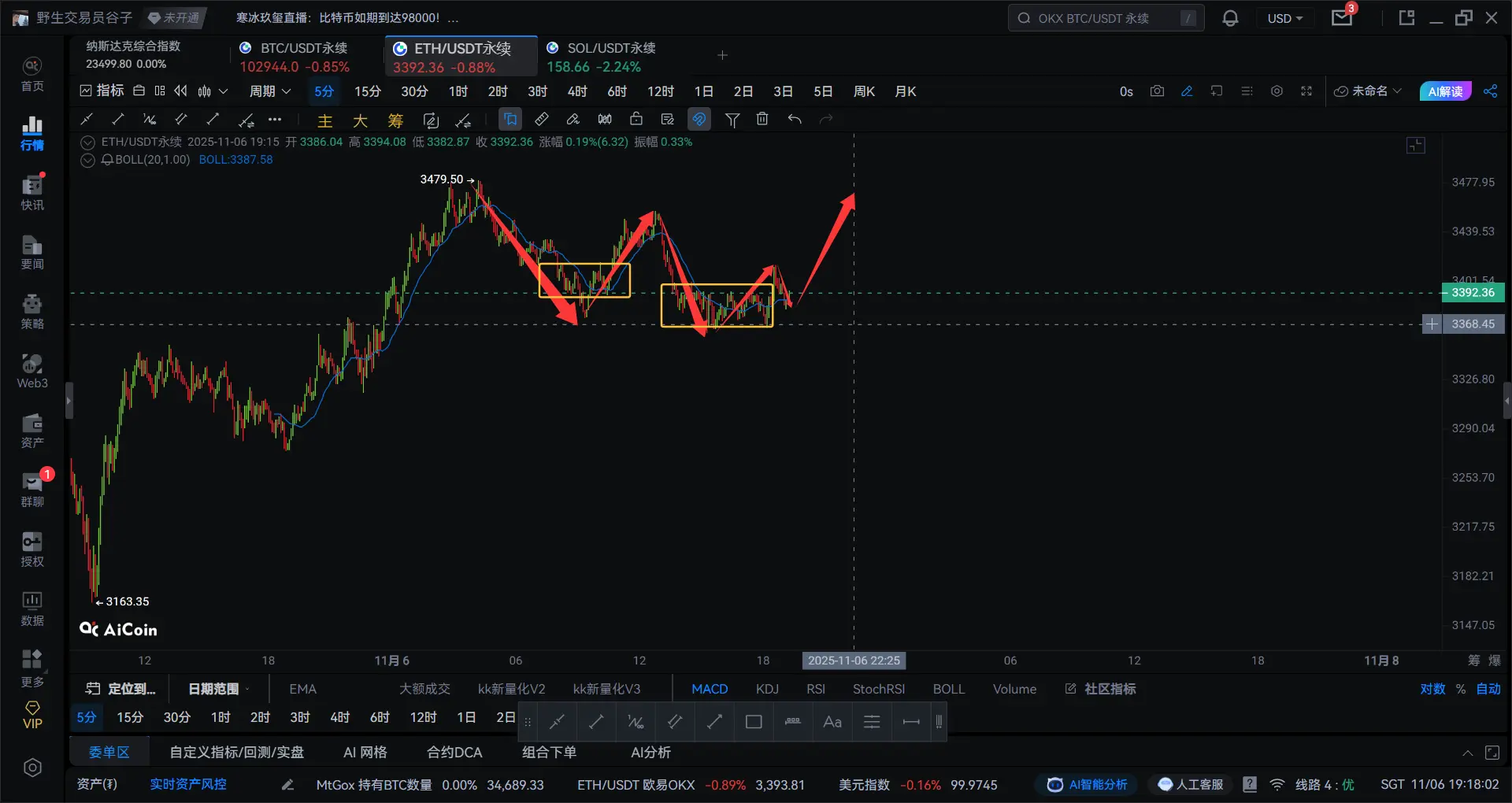Click the blue share icon
The image size is (1512, 803).
tap(1491, 91)
